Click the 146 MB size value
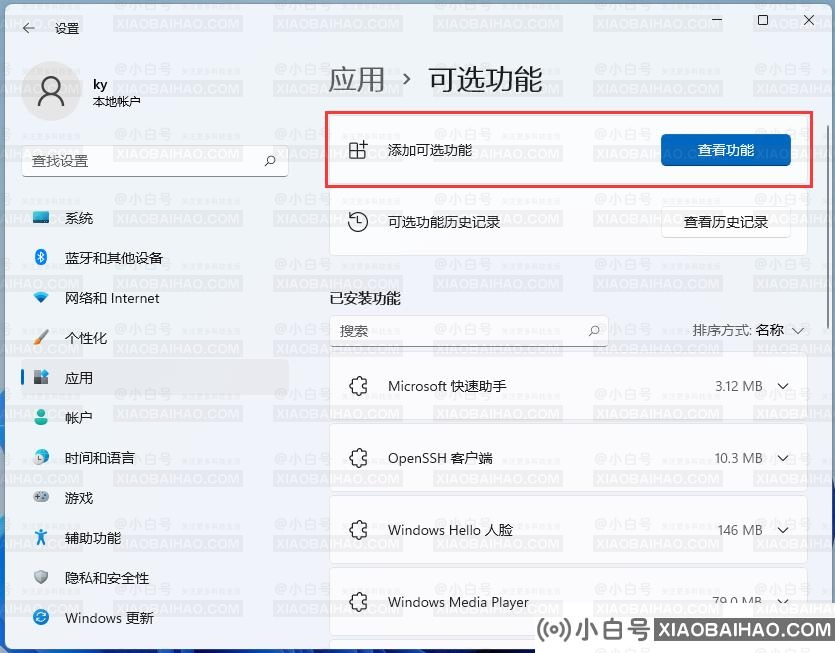 (740, 530)
